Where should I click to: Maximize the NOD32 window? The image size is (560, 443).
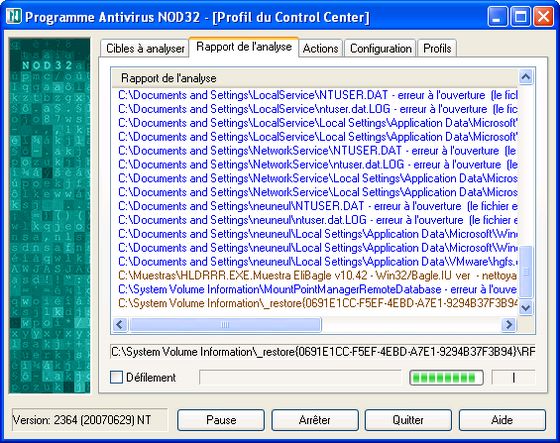[520, 16]
